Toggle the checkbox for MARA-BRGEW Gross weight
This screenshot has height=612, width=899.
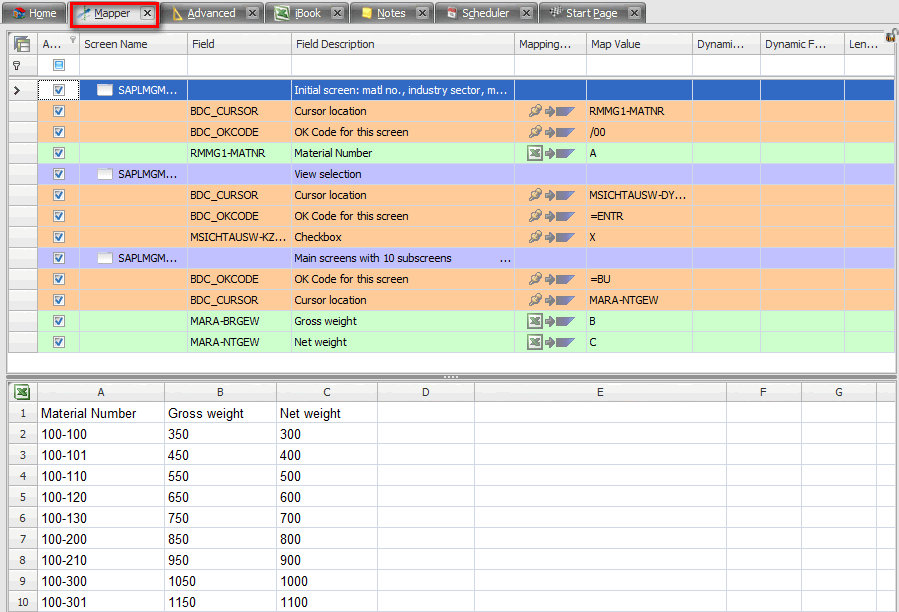pos(59,321)
